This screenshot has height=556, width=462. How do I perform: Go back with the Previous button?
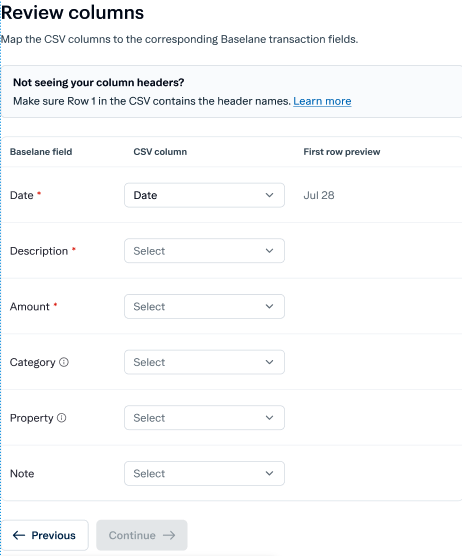click(x=45, y=535)
